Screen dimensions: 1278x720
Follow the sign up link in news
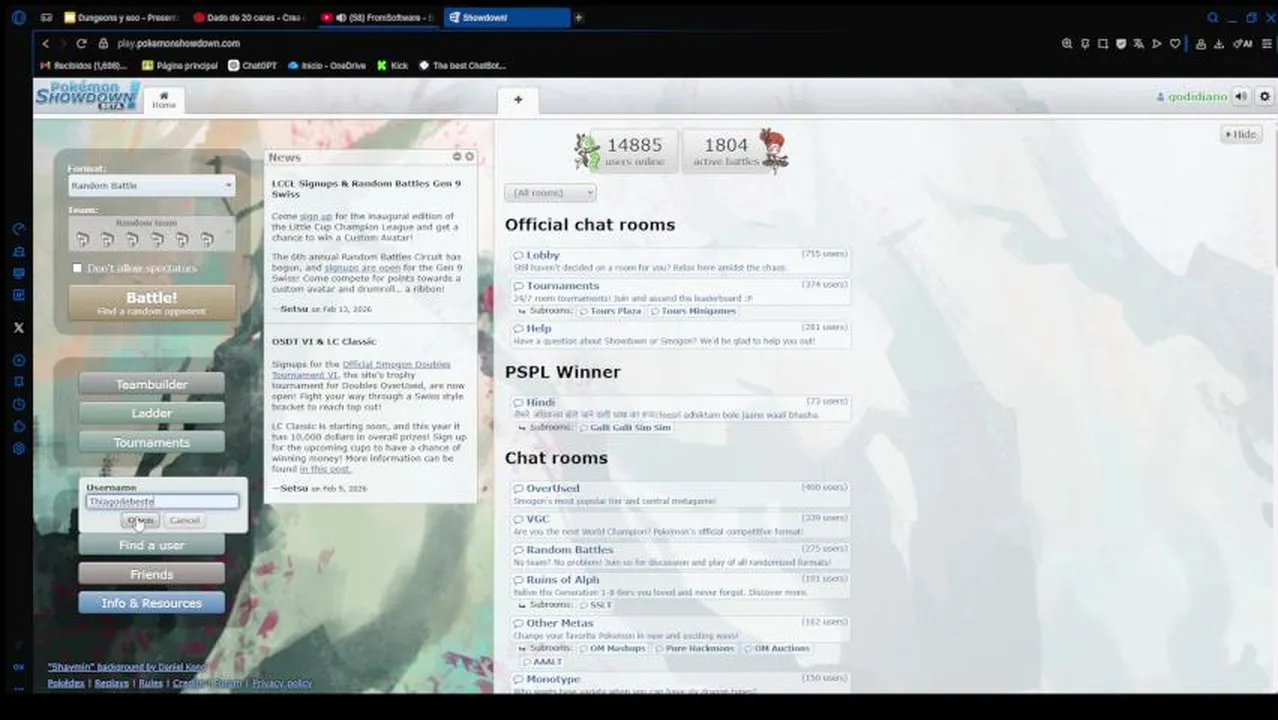coord(316,216)
